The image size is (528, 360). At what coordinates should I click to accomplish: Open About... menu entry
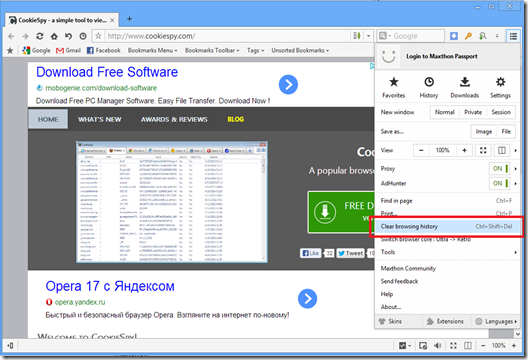(x=447, y=307)
